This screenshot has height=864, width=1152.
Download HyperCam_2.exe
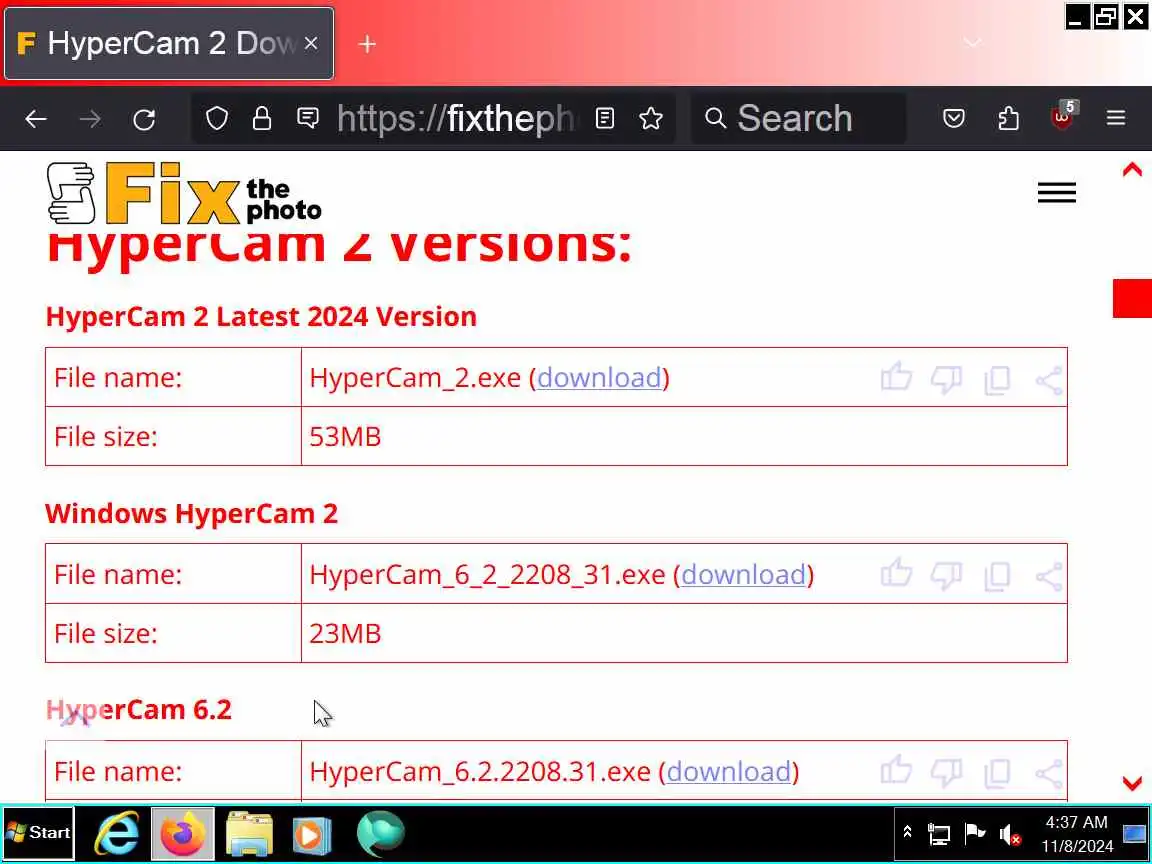pyautogui.click(x=599, y=378)
